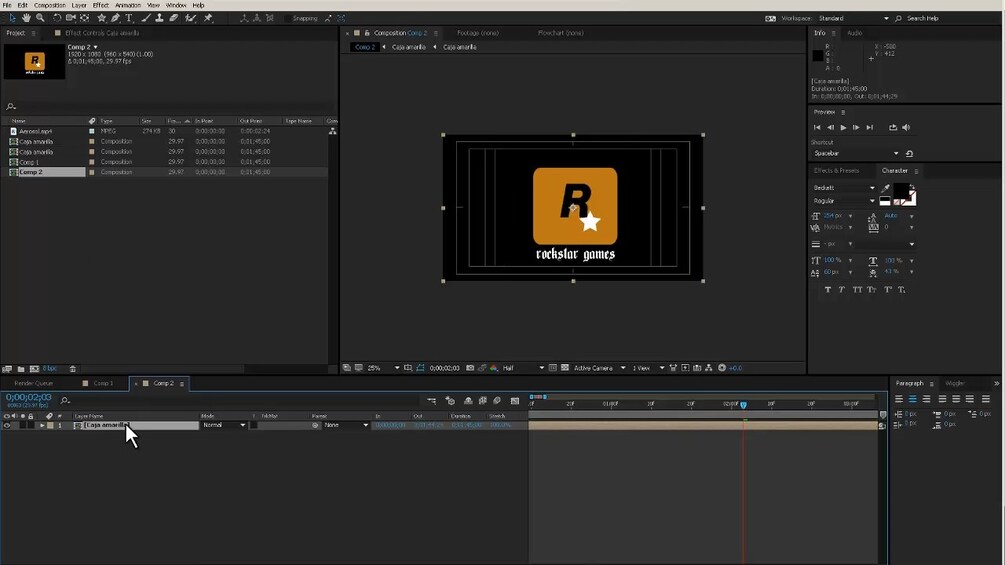The image size is (1005, 565).
Task: Switch to Effect Controls Caja amarilla tab
Action: [x=102, y=33]
